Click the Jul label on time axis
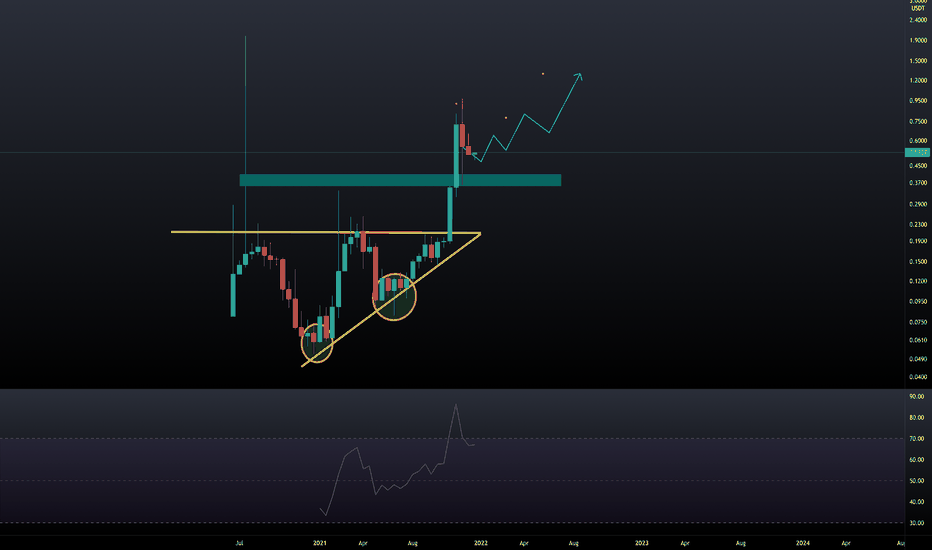The image size is (932, 550). point(240,543)
